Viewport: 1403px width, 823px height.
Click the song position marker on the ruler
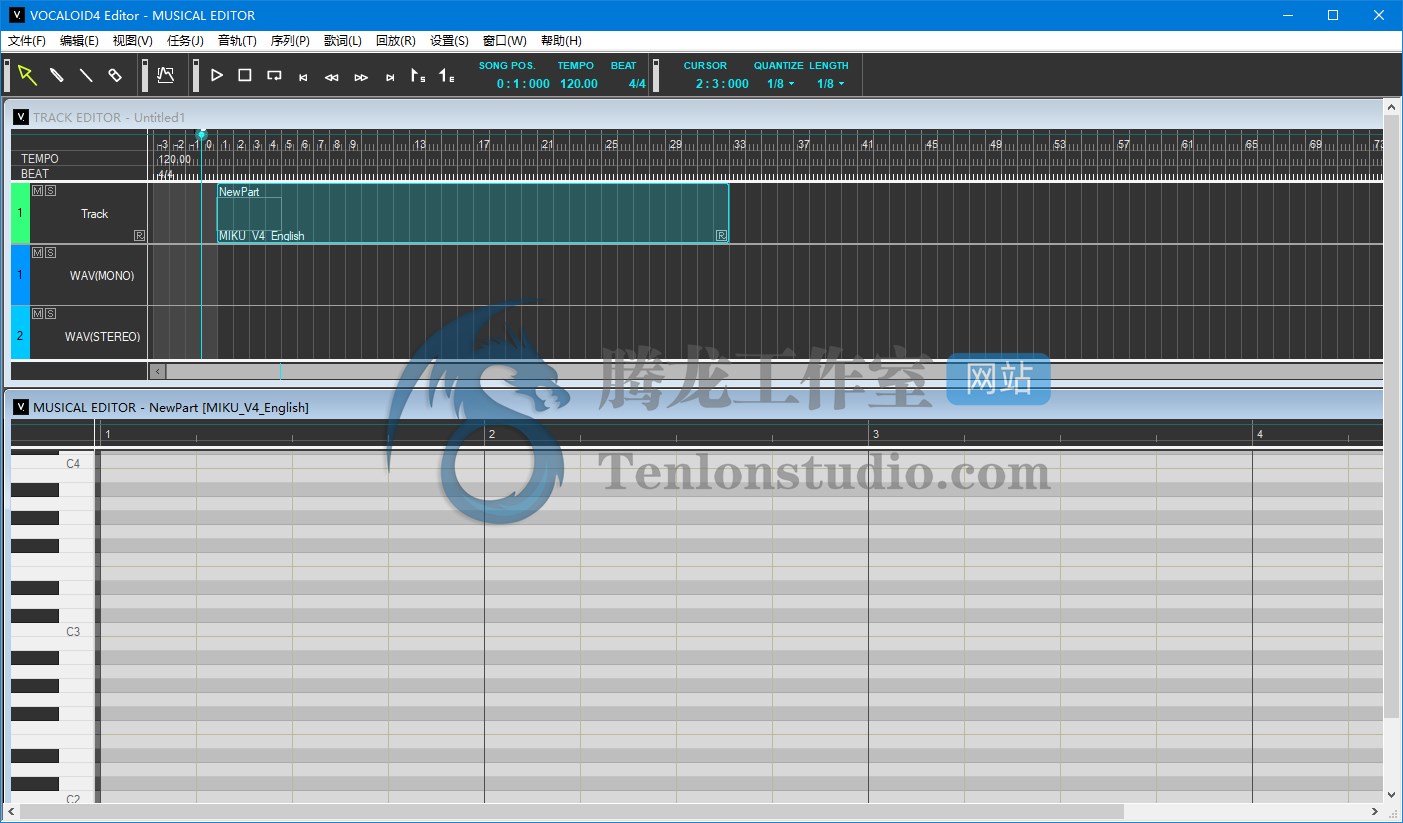201,134
